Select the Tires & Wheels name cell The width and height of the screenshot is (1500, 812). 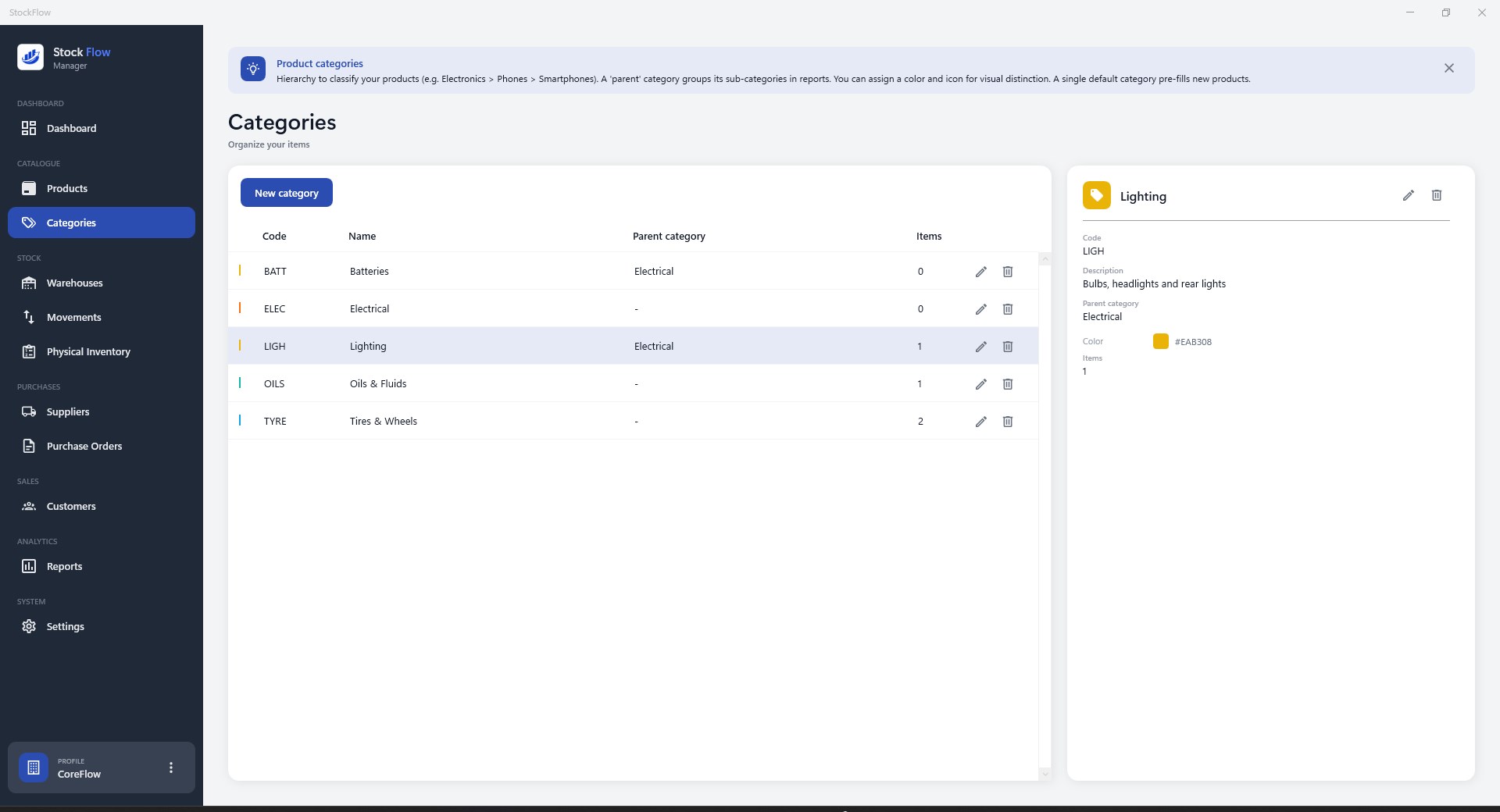pos(384,421)
